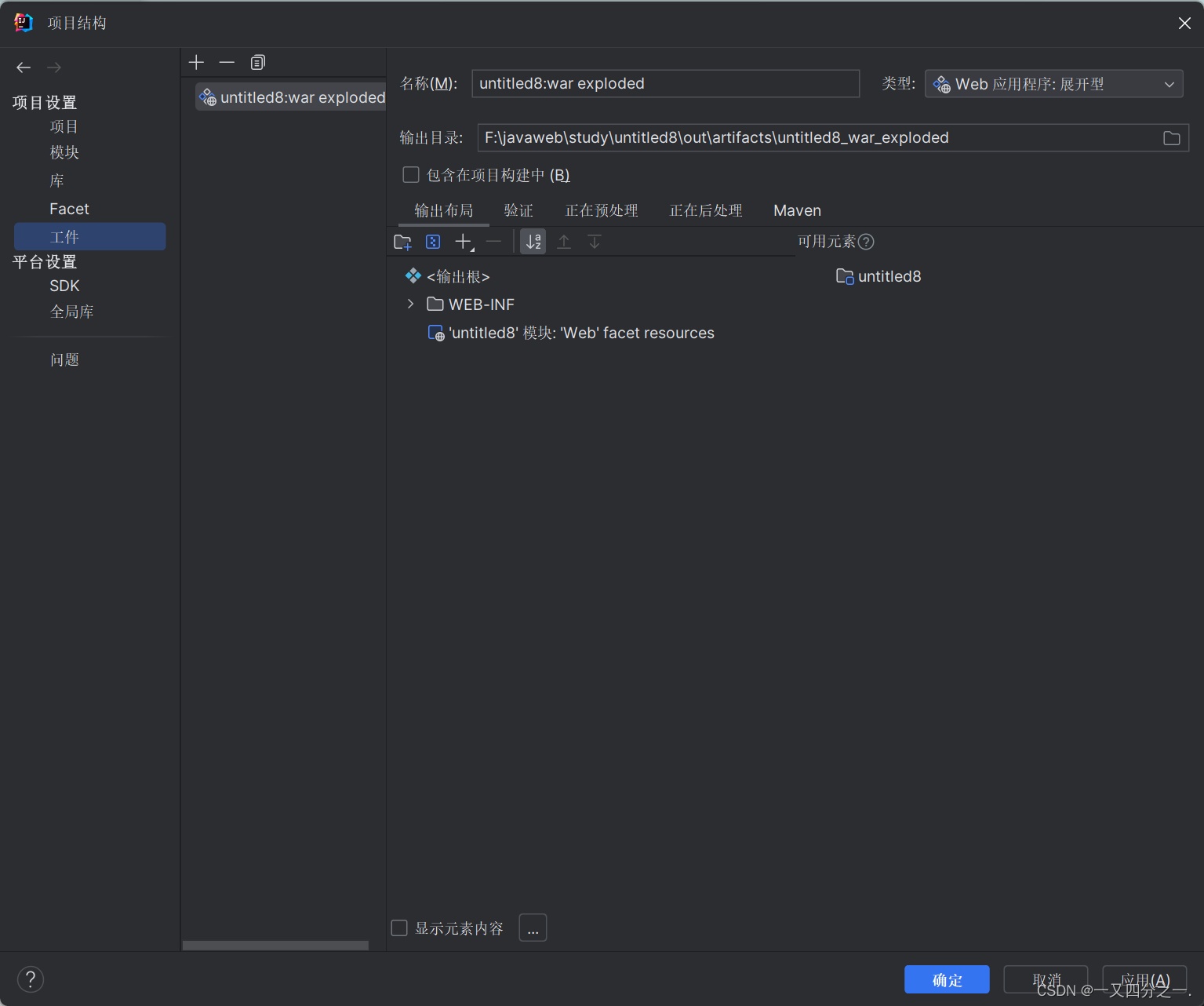1204x1006 pixels.
Task: Click the ellipsis options button
Action: (x=533, y=928)
